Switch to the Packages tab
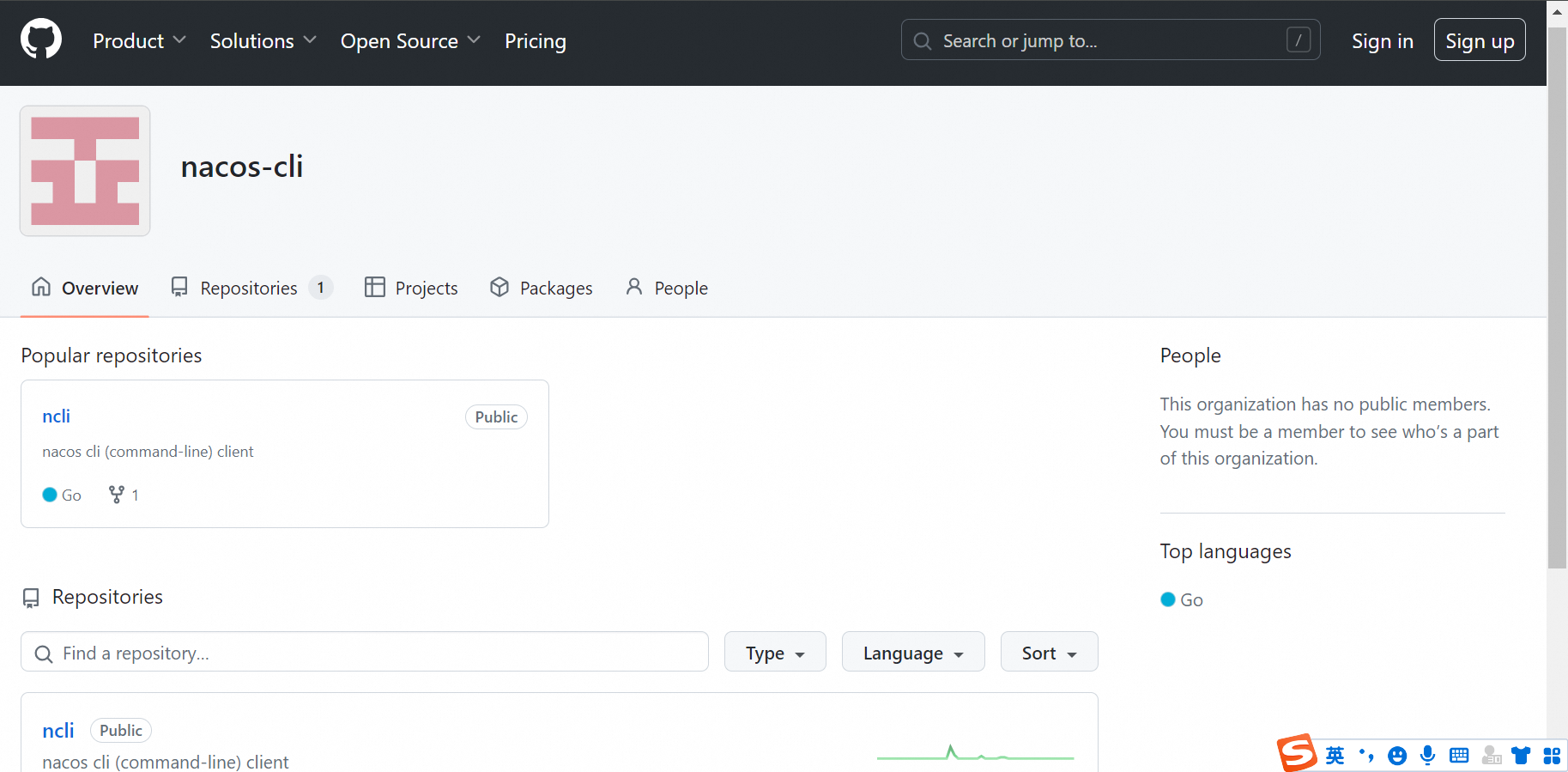This screenshot has width=1568, height=772. pos(541,288)
